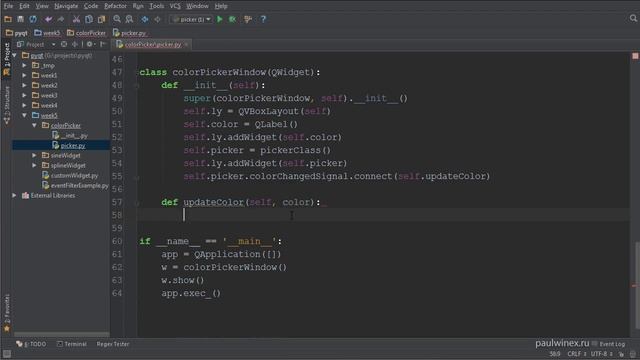Expand the splineWidget folder arrow
The width and height of the screenshot is (640, 360).
tap(35, 165)
